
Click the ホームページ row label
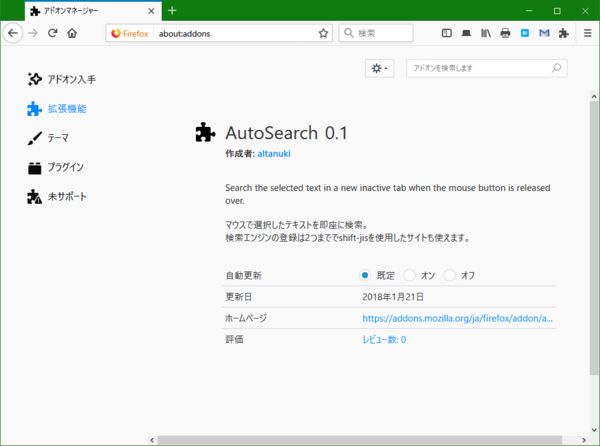pyautogui.click(x=246, y=318)
